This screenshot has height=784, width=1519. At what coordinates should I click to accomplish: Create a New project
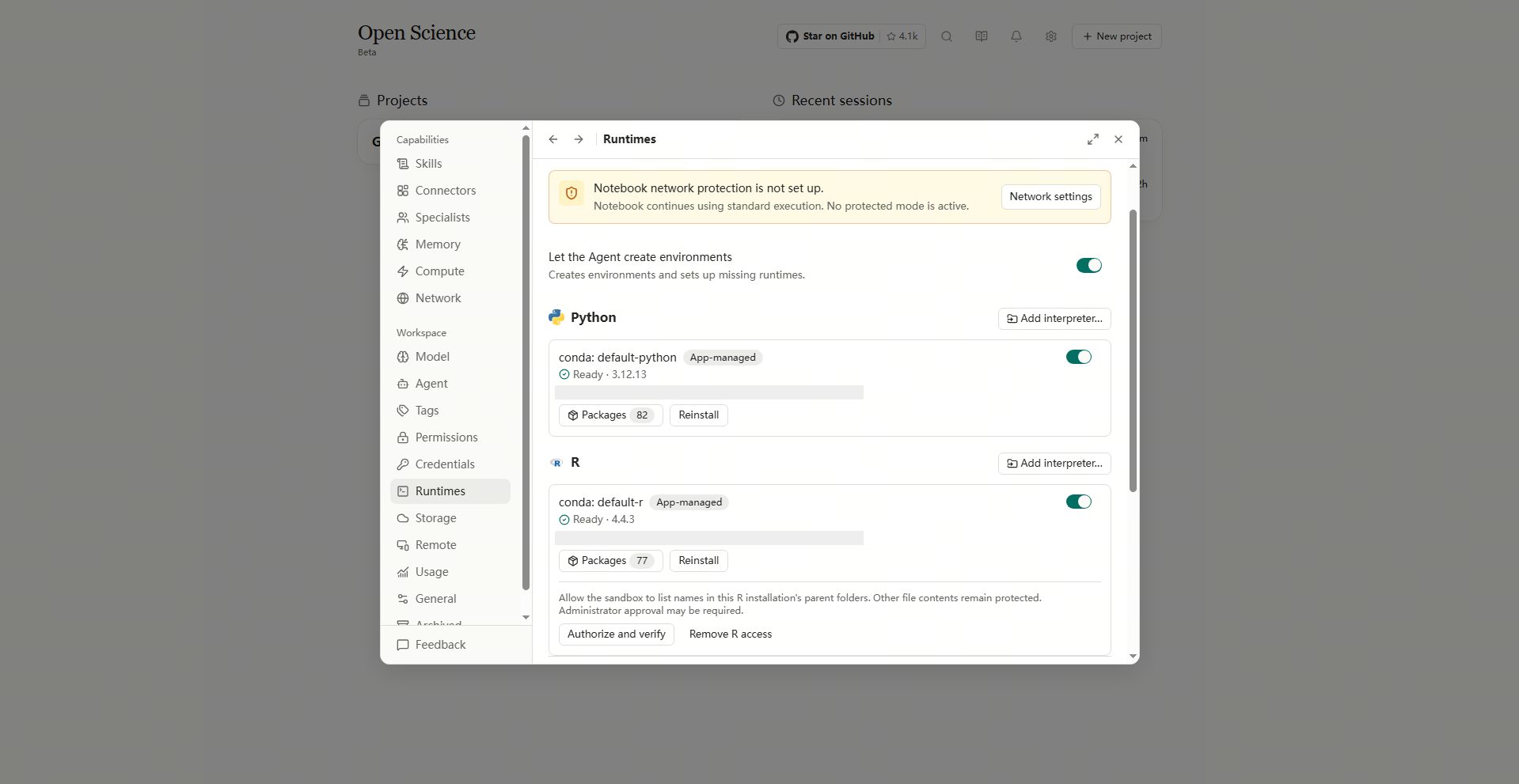(x=1117, y=36)
